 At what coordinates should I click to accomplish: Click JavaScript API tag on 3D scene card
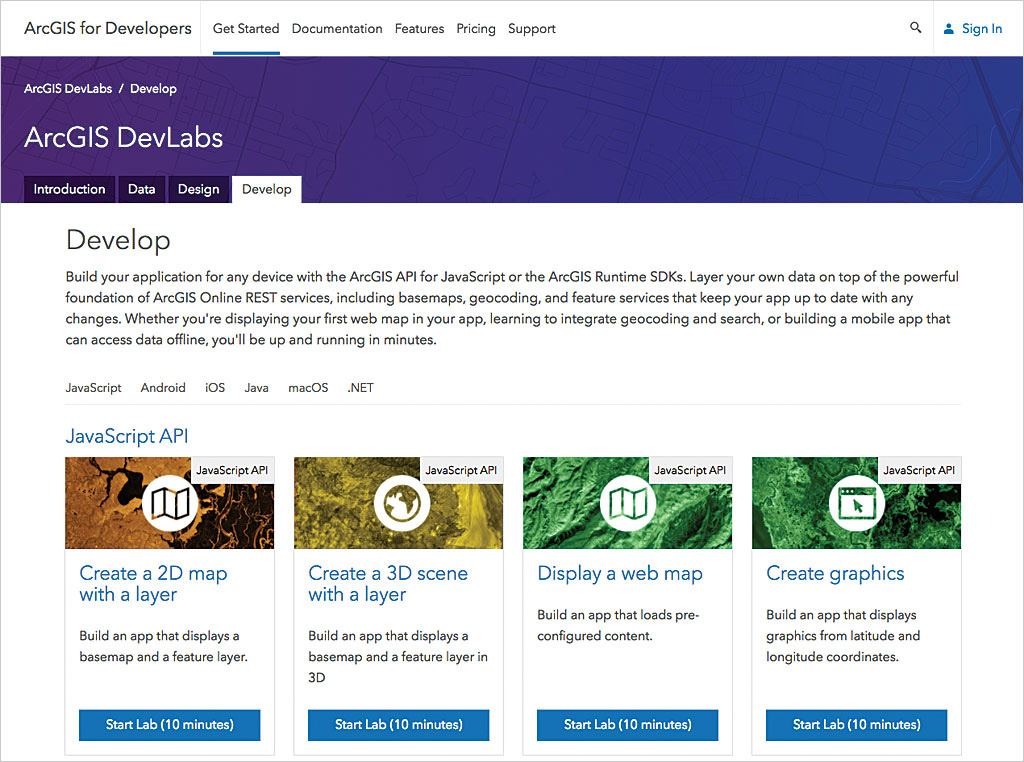461,470
